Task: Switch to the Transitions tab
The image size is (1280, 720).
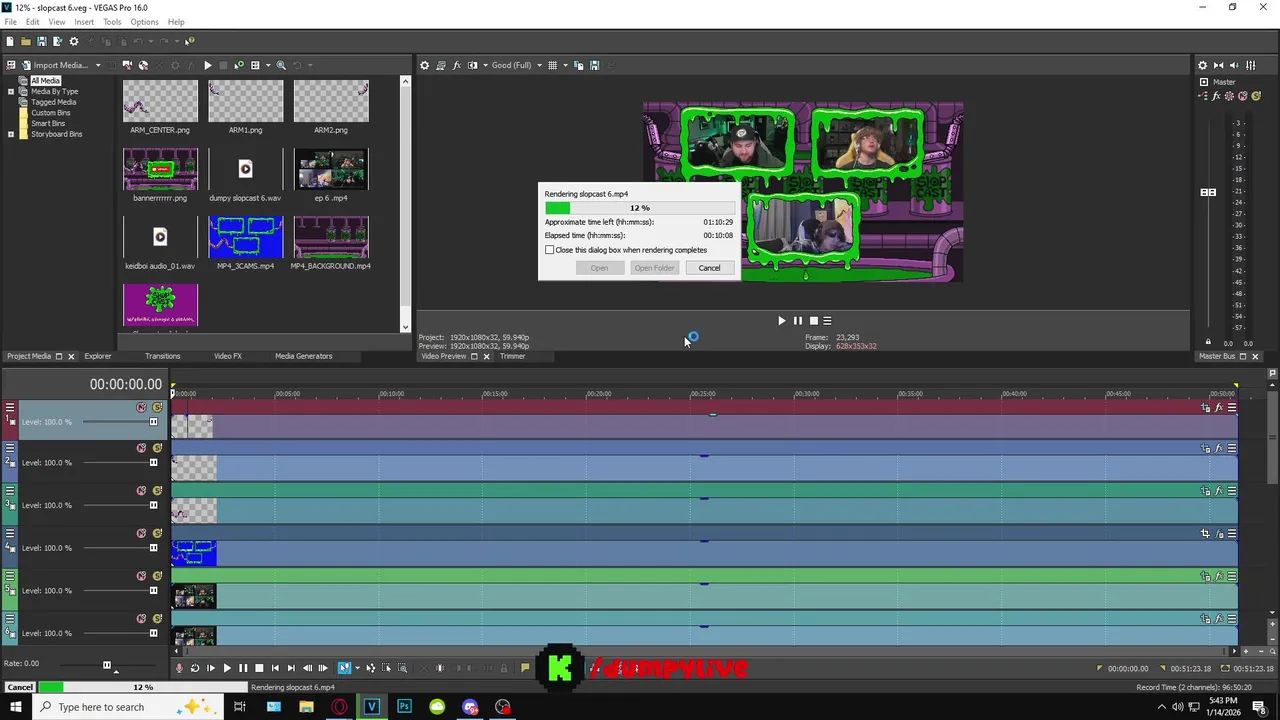Action: 163,356
